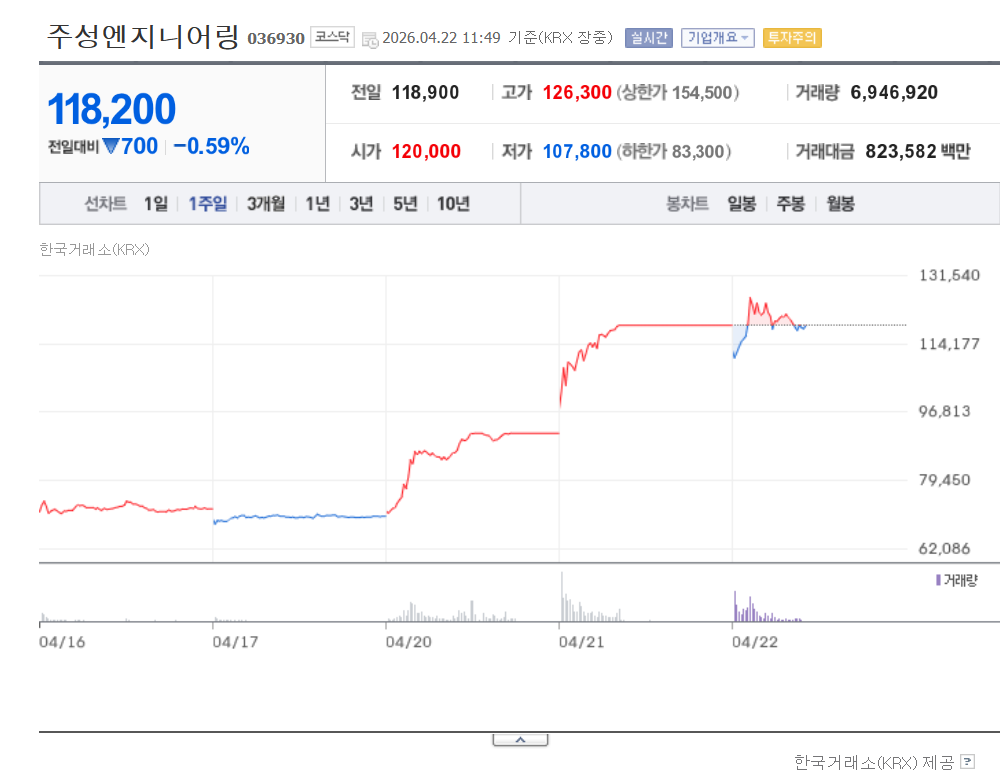1000x775 pixels.
Task: Click trading value 823,582 백만
Action: [918, 151]
